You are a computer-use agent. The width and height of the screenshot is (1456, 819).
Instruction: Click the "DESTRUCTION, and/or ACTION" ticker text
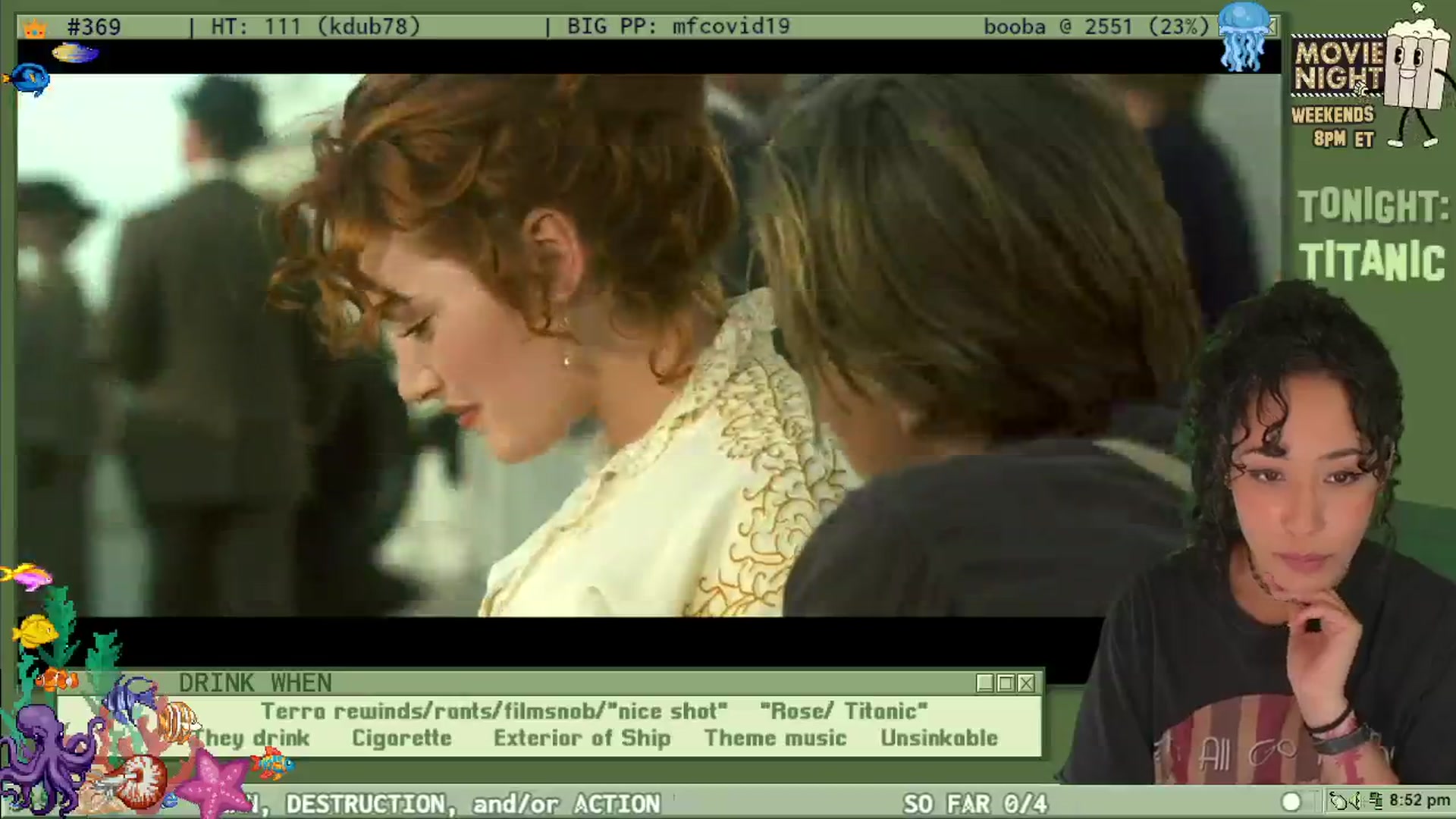coord(473,804)
